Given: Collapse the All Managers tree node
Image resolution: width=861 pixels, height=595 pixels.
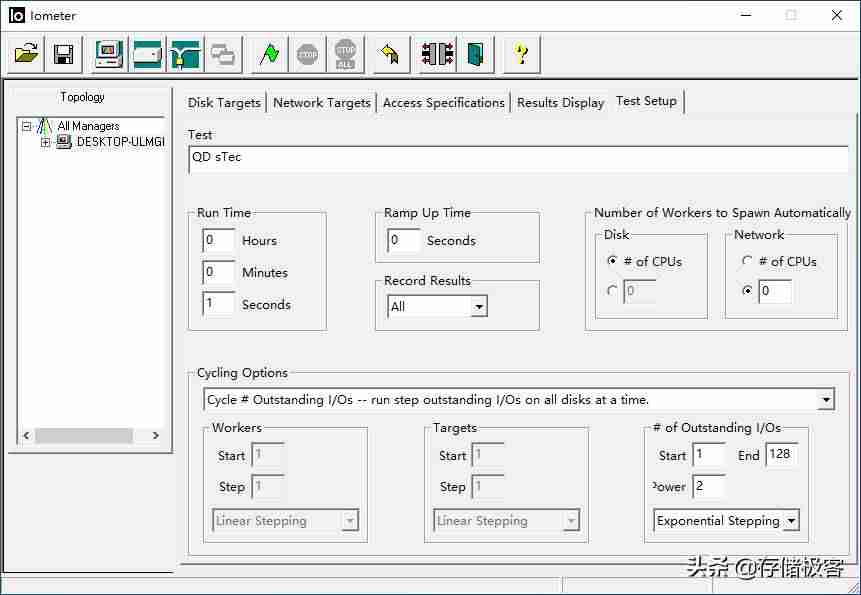Looking at the screenshot, I should tap(26, 127).
